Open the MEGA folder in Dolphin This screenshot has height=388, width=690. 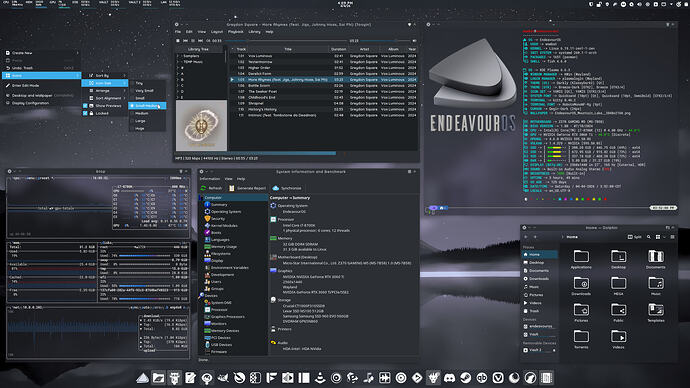tap(618, 286)
